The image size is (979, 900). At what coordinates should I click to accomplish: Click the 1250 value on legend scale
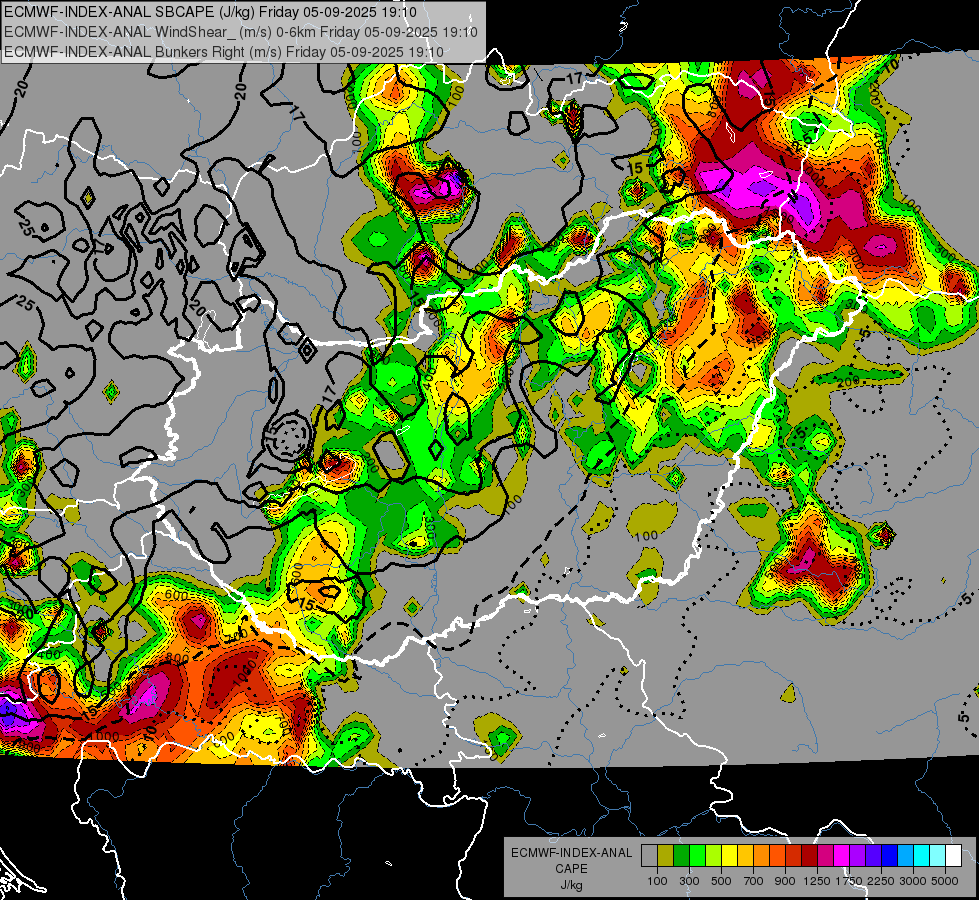pyautogui.click(x=817, y=881)
